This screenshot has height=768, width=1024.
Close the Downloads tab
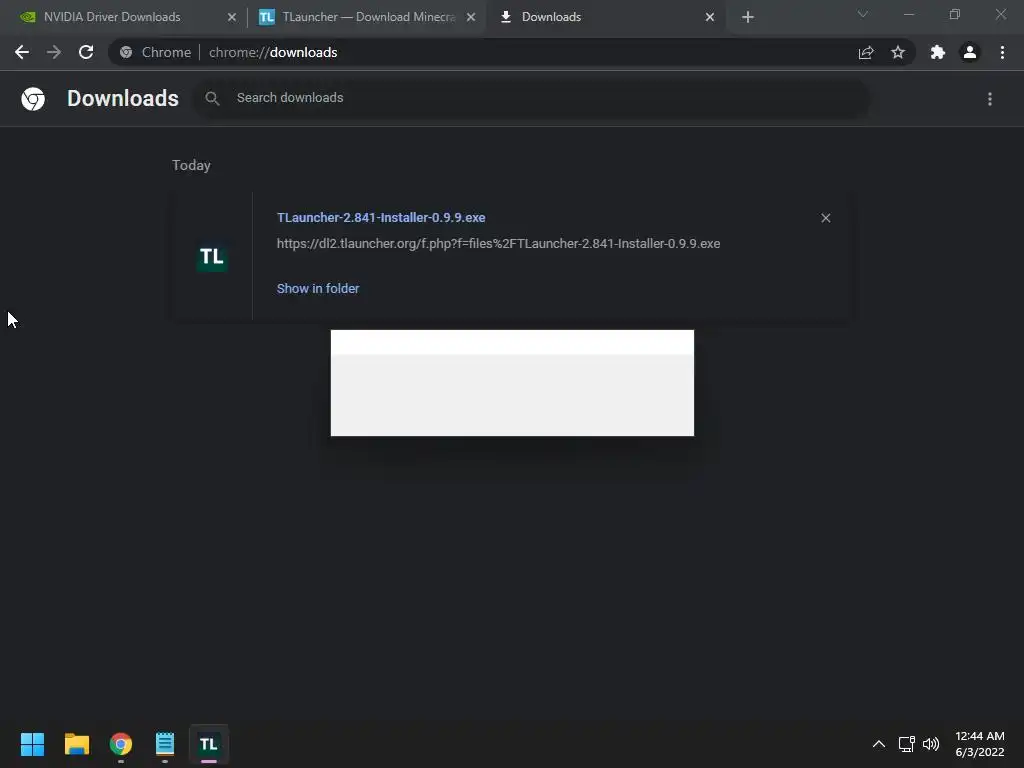(x=710, y=18)
